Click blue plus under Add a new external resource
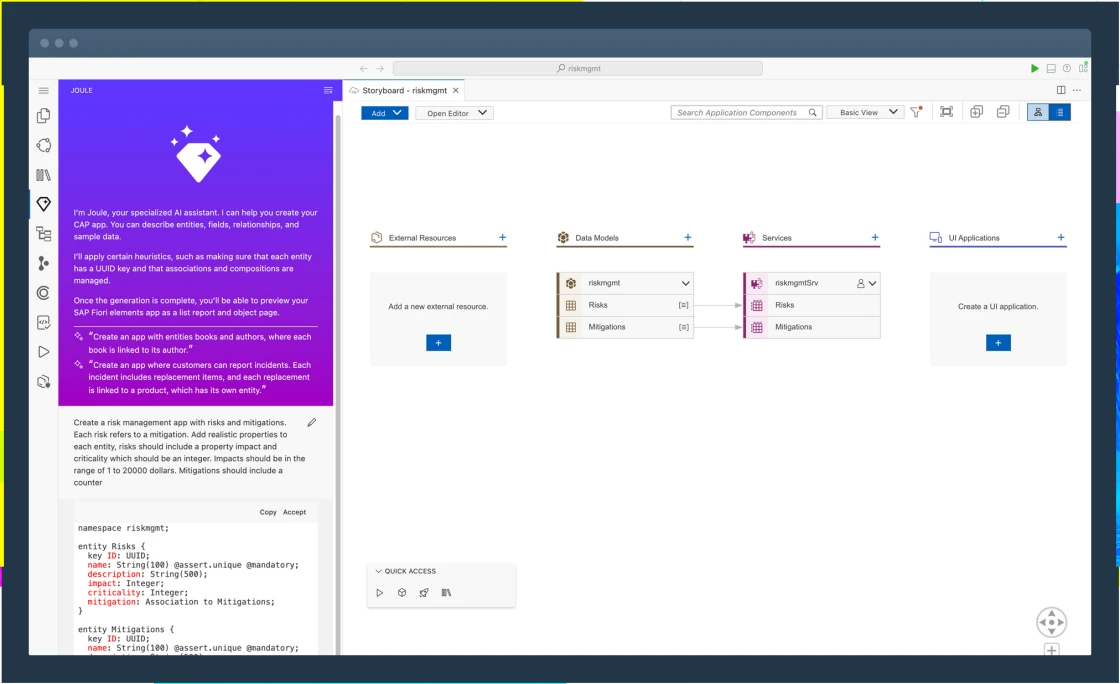Viewport: 1120px width, 684px height. pyautogui.click(x=439, y=343)
